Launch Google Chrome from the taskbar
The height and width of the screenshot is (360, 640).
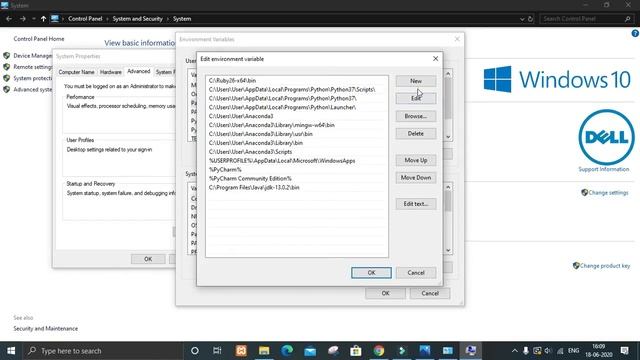coord(379,351)
